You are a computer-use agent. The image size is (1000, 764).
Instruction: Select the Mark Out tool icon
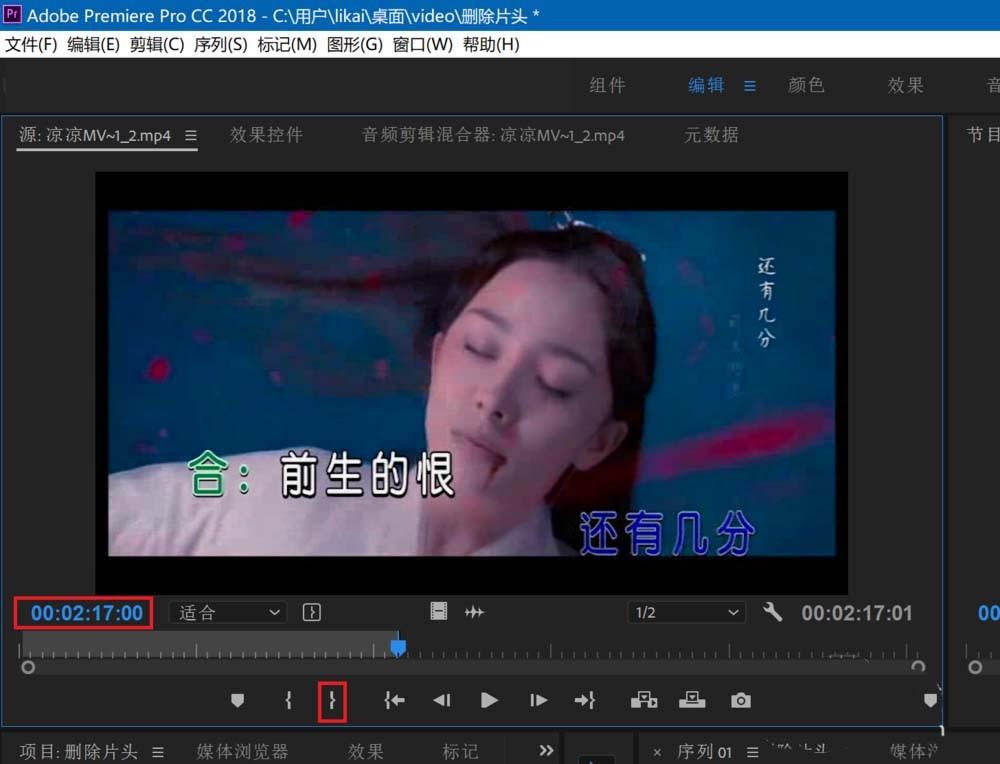click(331, 700)
